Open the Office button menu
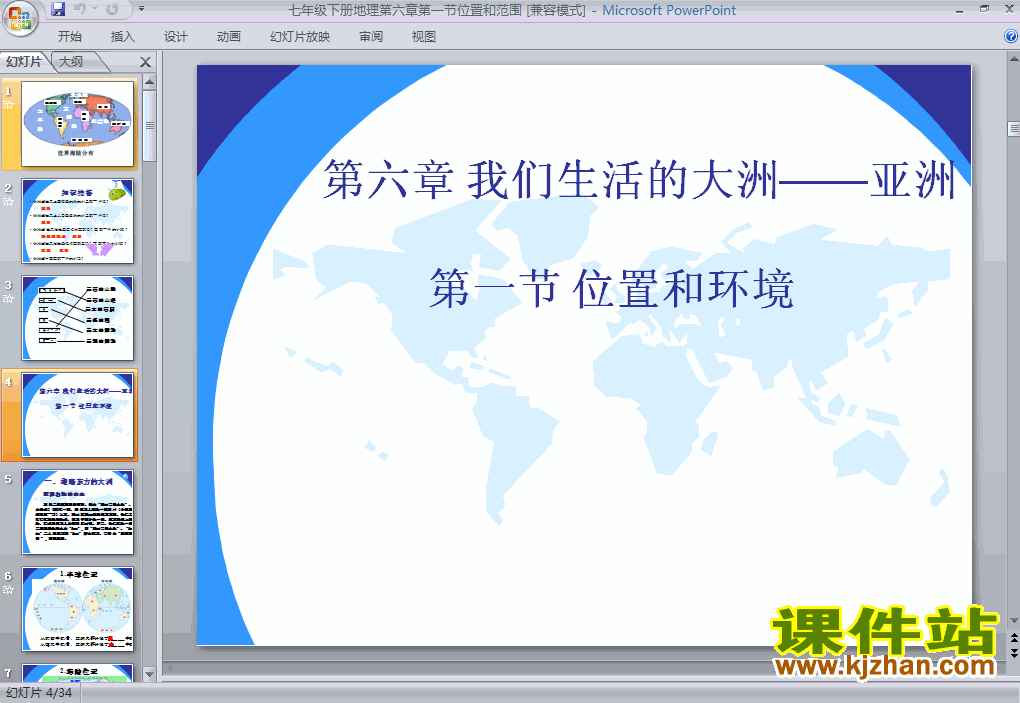1020x703 pixels. click(20, 18)
